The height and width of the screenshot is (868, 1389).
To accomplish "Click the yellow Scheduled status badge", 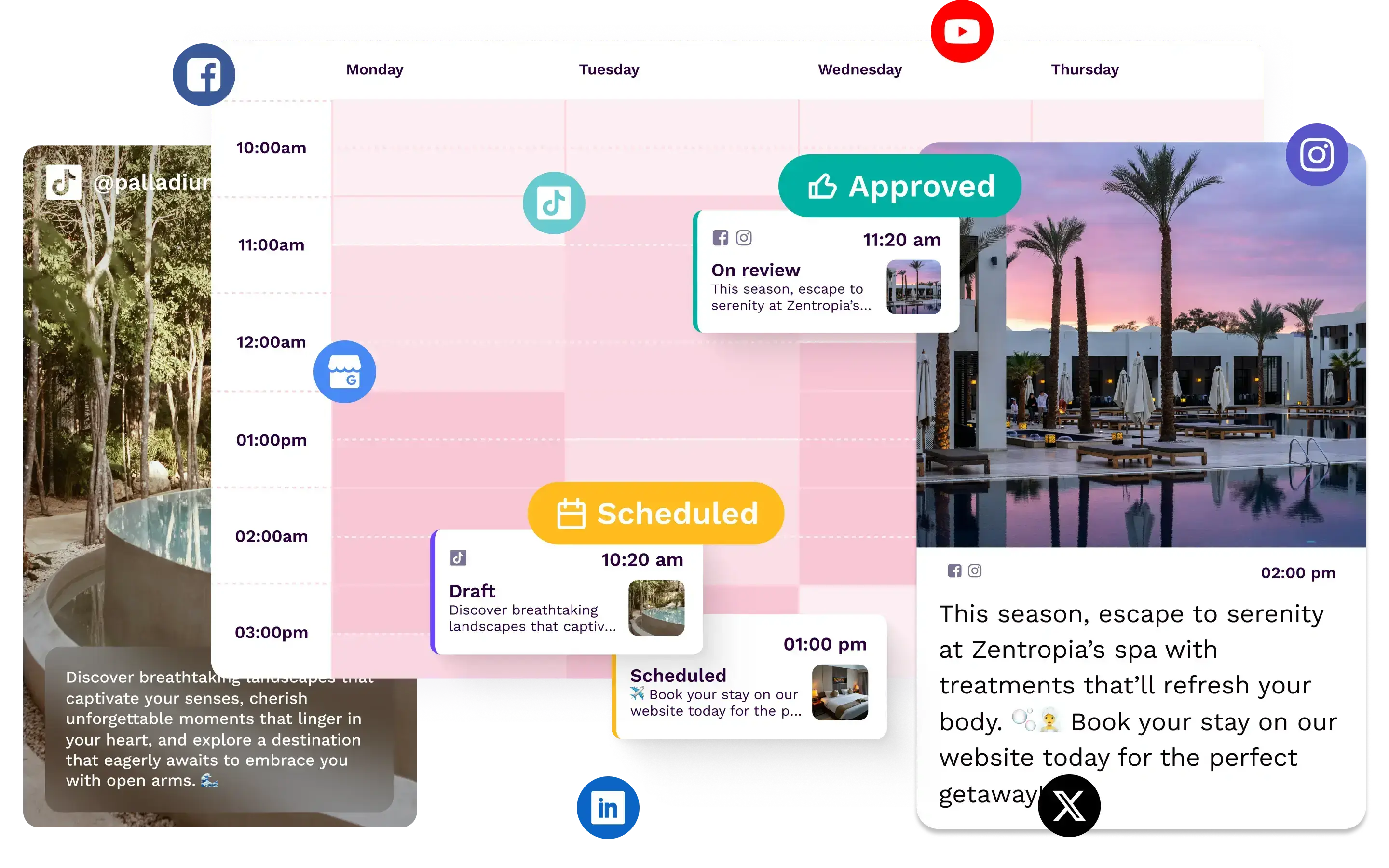I will point(655,513).
